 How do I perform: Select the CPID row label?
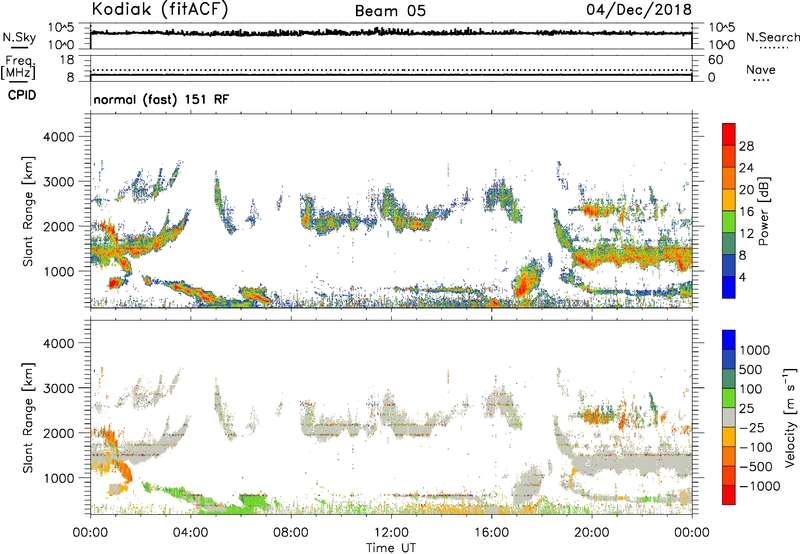[x=22, y=95]
